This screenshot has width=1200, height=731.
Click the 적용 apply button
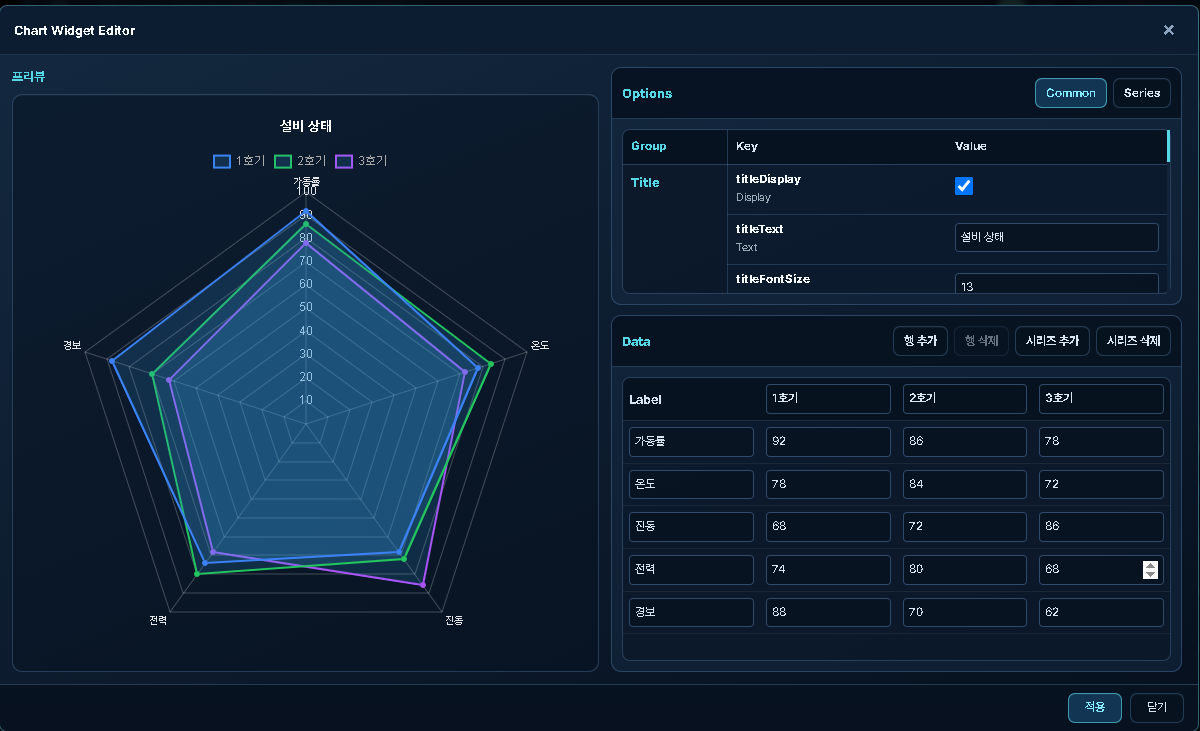[1095, 707]
